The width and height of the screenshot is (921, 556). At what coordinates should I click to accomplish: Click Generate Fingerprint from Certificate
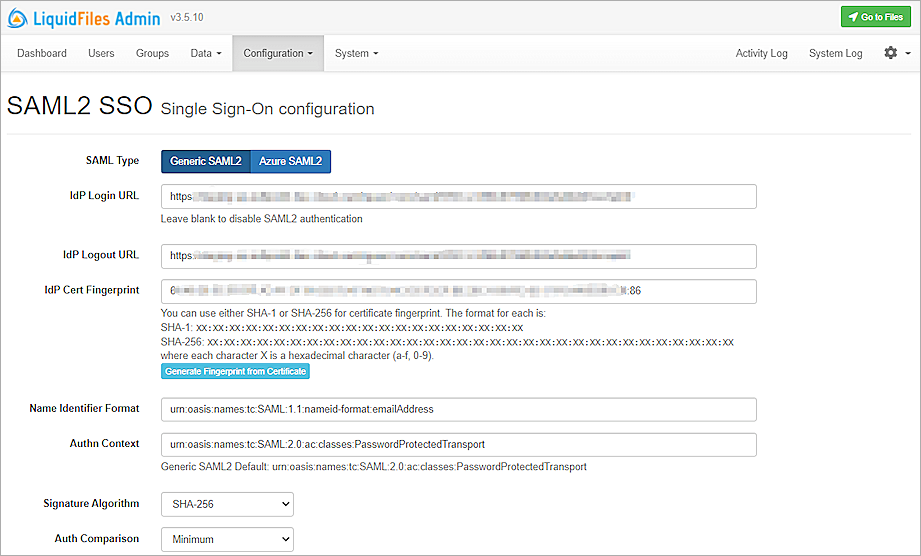[236, 372]
